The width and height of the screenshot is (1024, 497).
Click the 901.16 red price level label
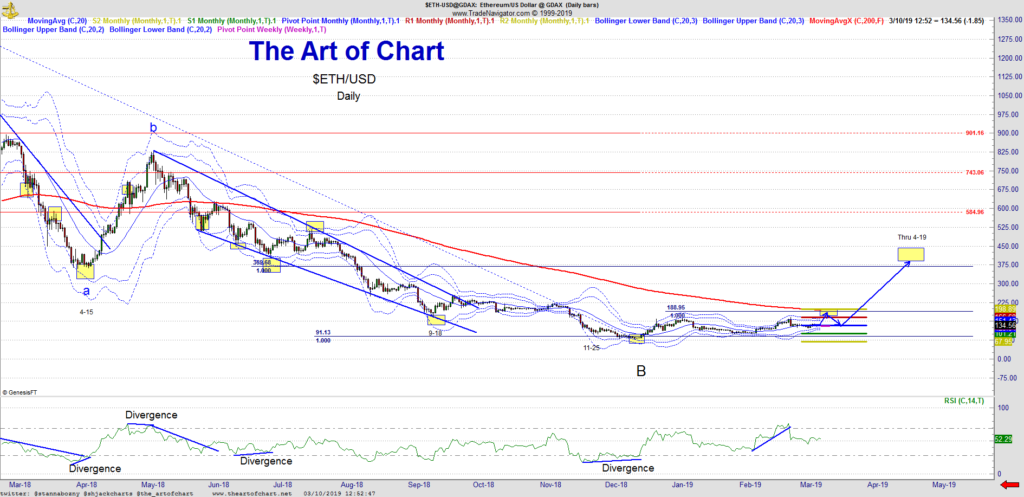pos(975,133)
